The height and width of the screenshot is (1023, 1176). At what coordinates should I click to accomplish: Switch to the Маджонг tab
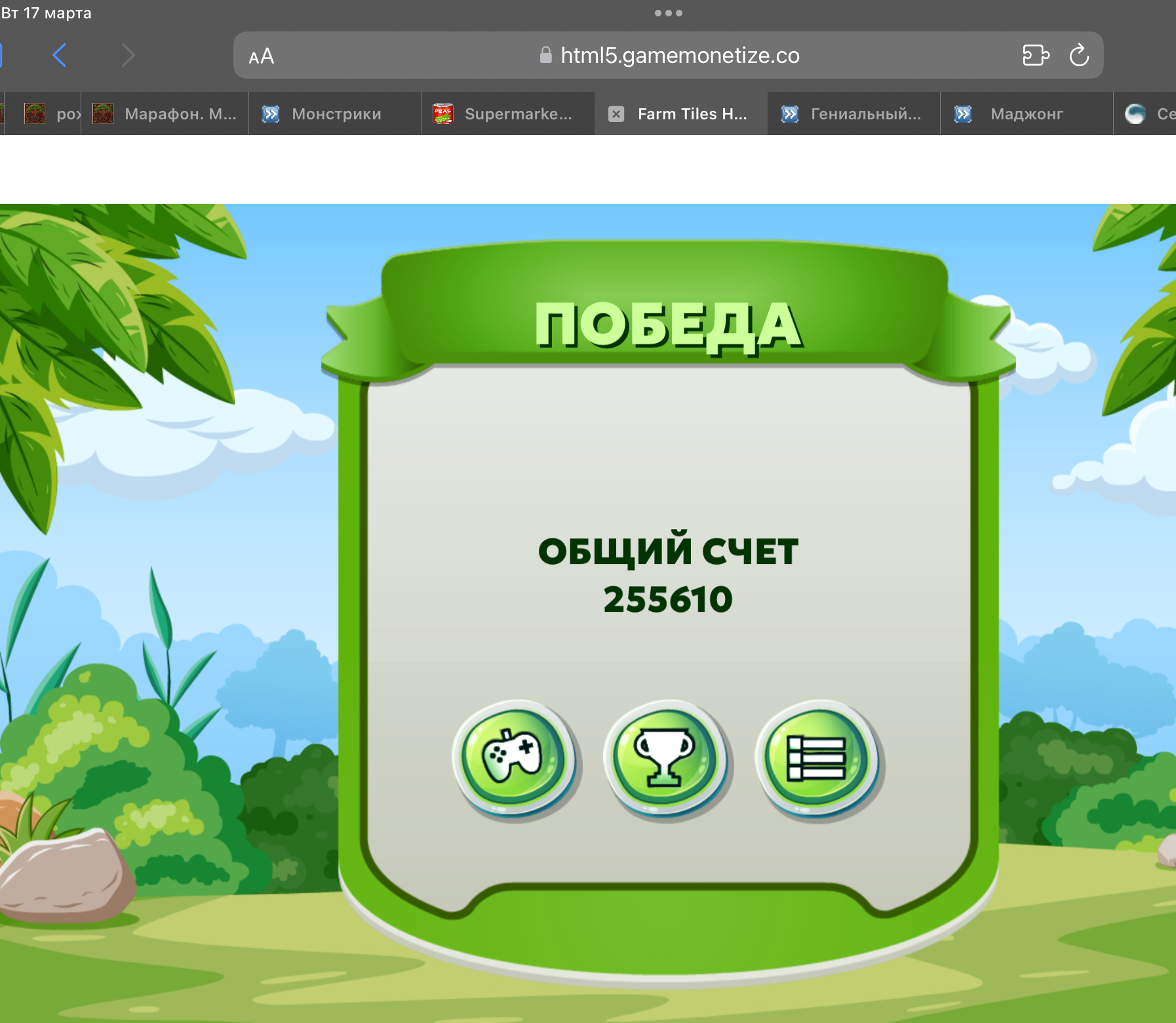point(1027,114)
